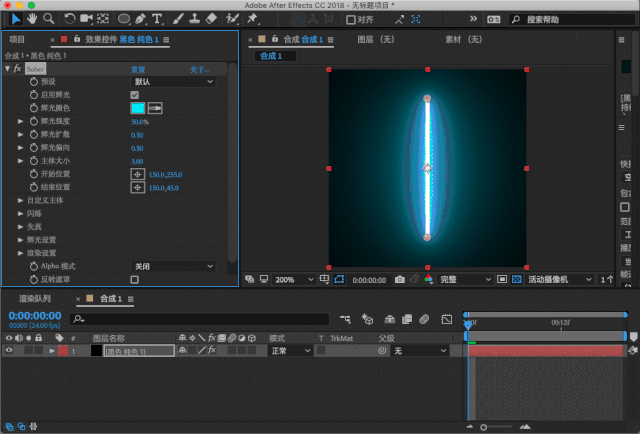
Task: Click the 开始位置 crosshair point picker
Action: click(x=138, y=174)
